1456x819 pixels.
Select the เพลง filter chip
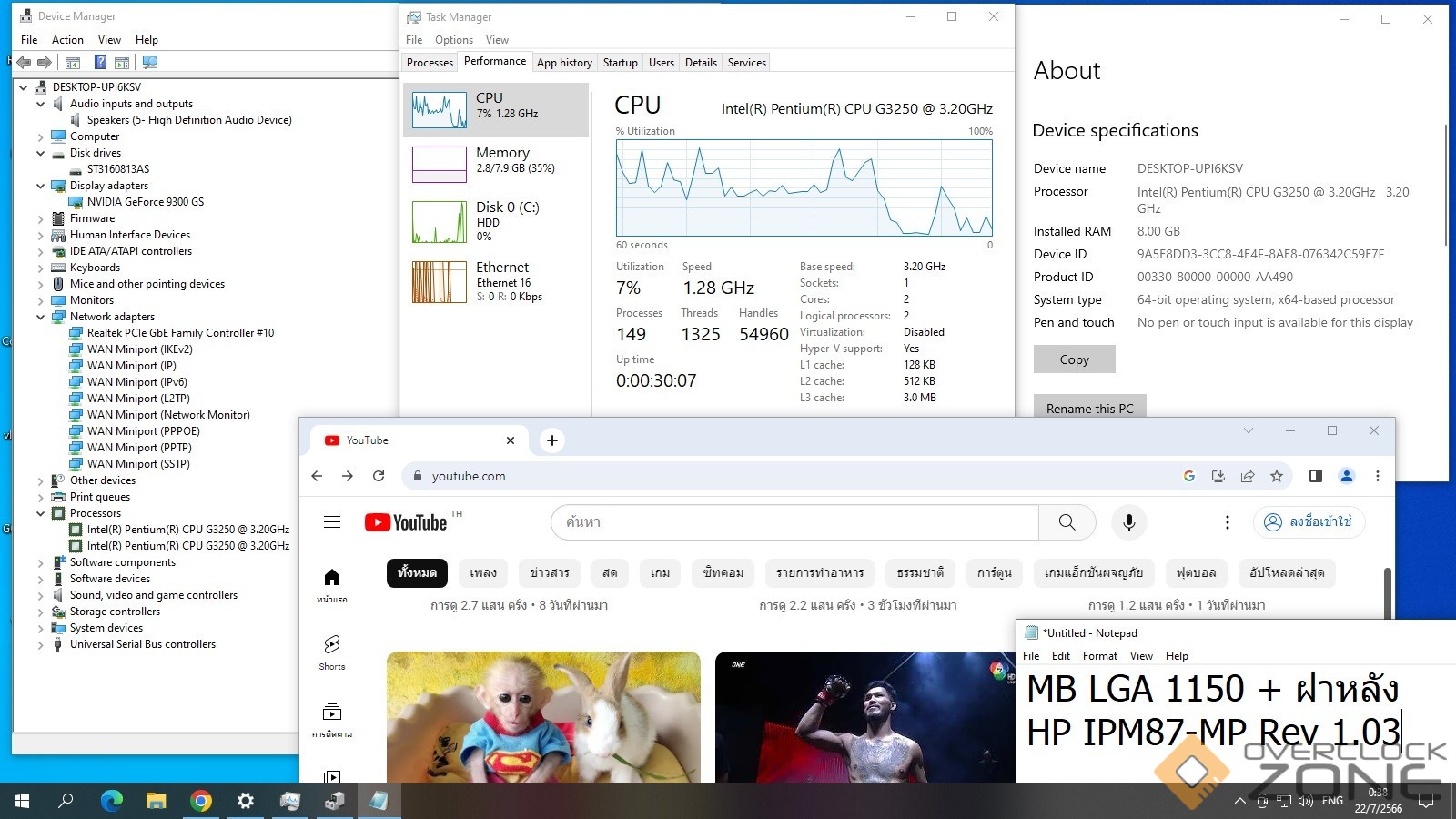click(x=483, y=573)
